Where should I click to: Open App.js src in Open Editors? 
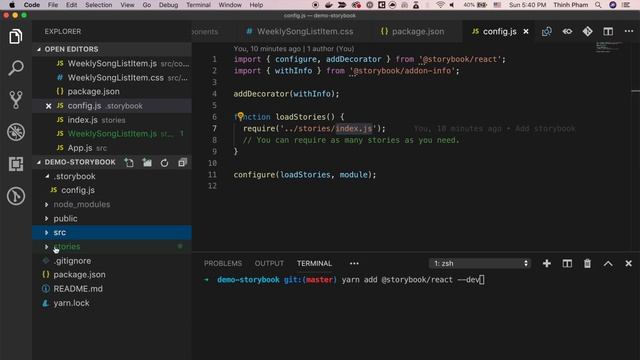pyautogui.click(x=112, y=148)
